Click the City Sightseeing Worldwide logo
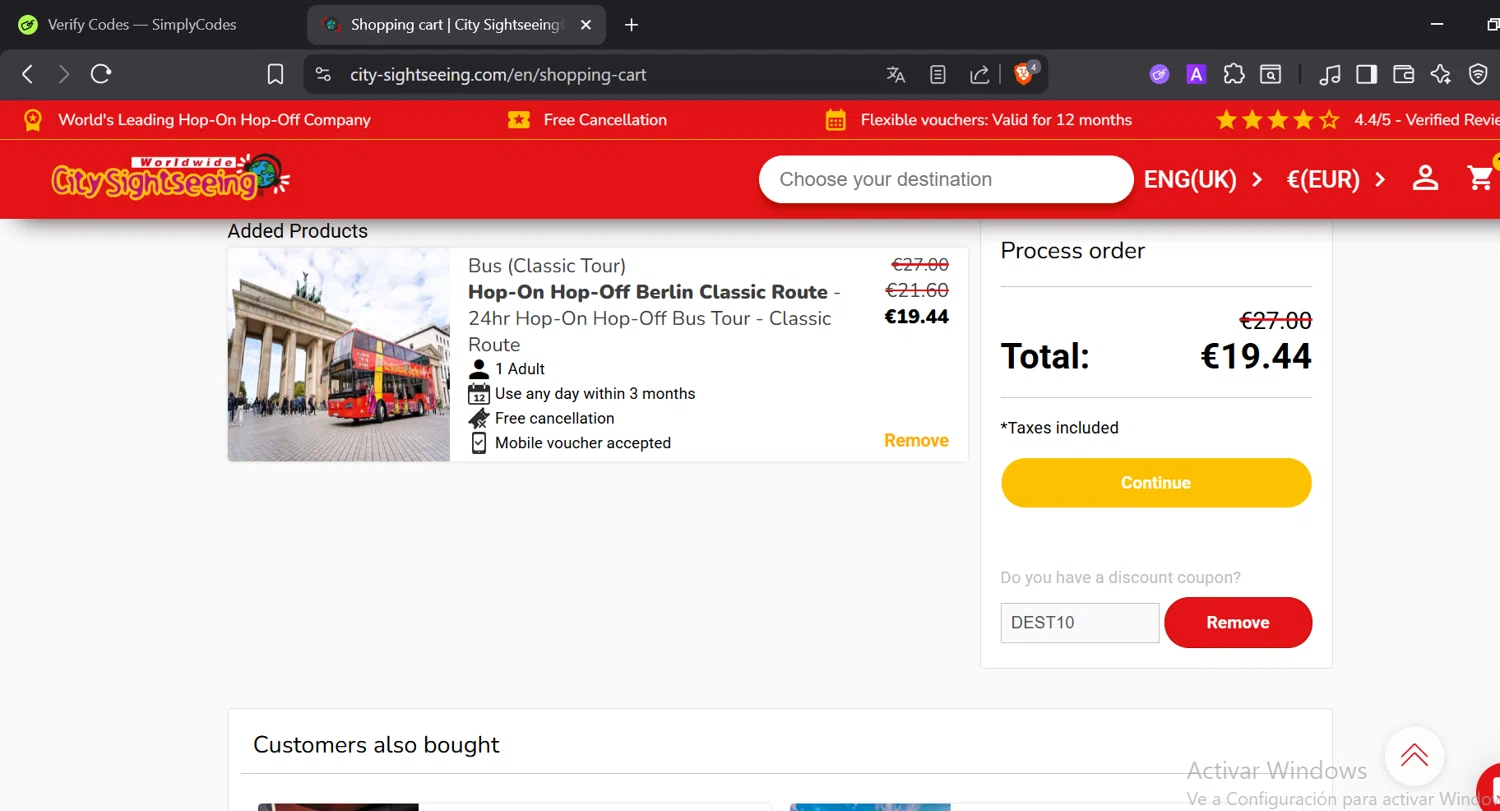Screen dimensions: 1500x811 click(x=170, y=178)
